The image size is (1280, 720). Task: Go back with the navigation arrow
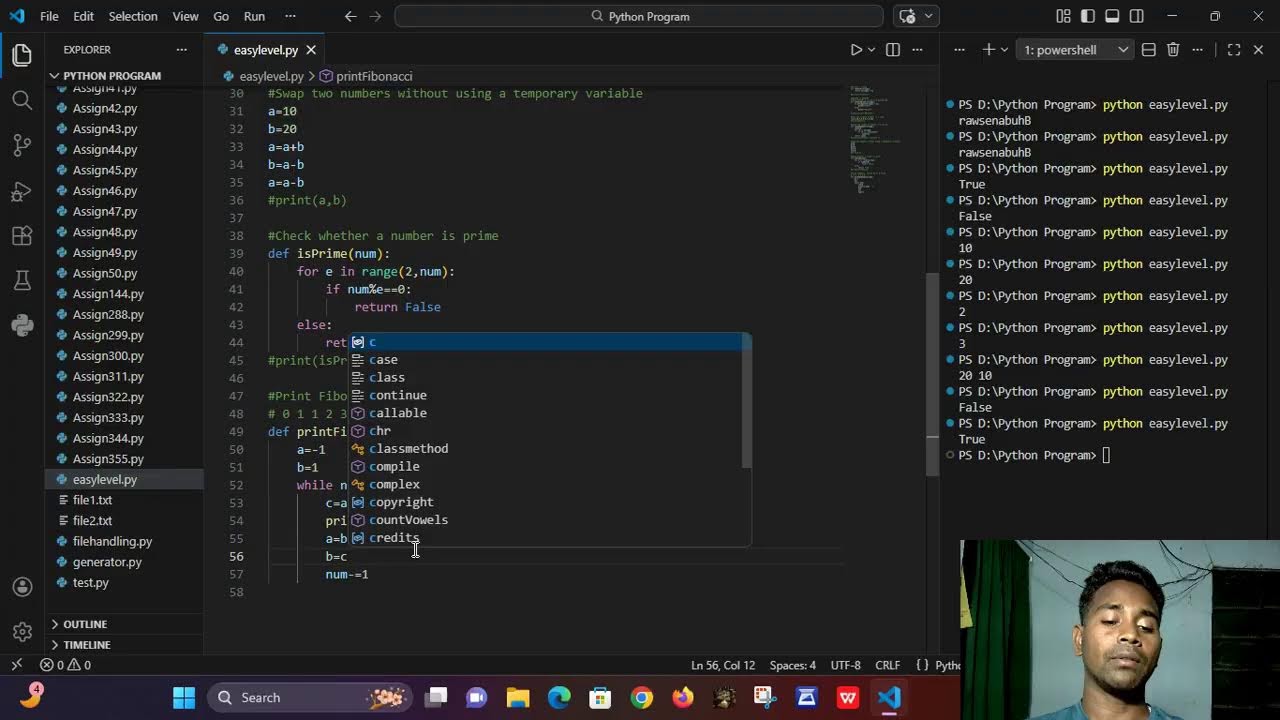coord(350,16)
